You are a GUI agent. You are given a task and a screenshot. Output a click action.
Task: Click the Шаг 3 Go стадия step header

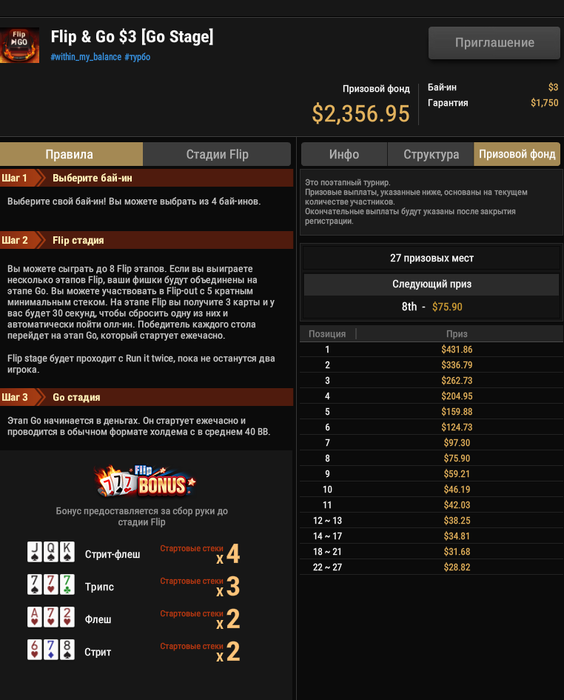tap(146, 397)
